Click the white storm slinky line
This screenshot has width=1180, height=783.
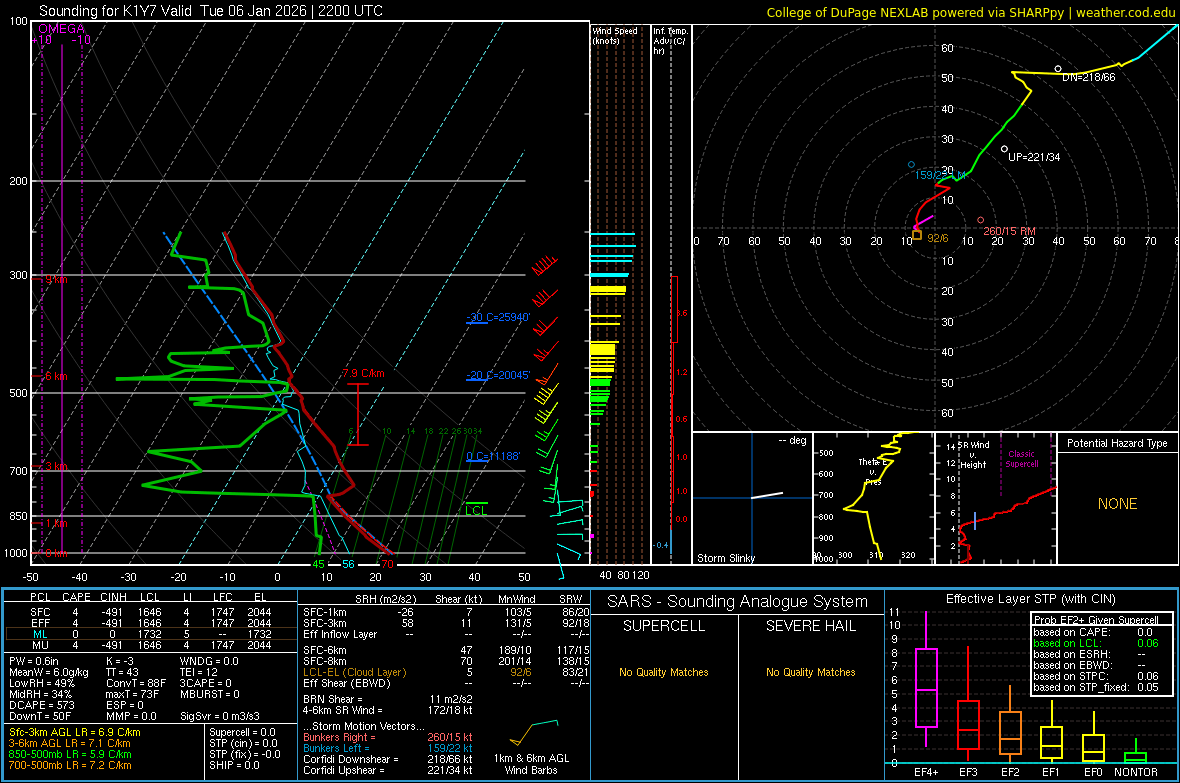pyautogui.click(x=767, y=495)
